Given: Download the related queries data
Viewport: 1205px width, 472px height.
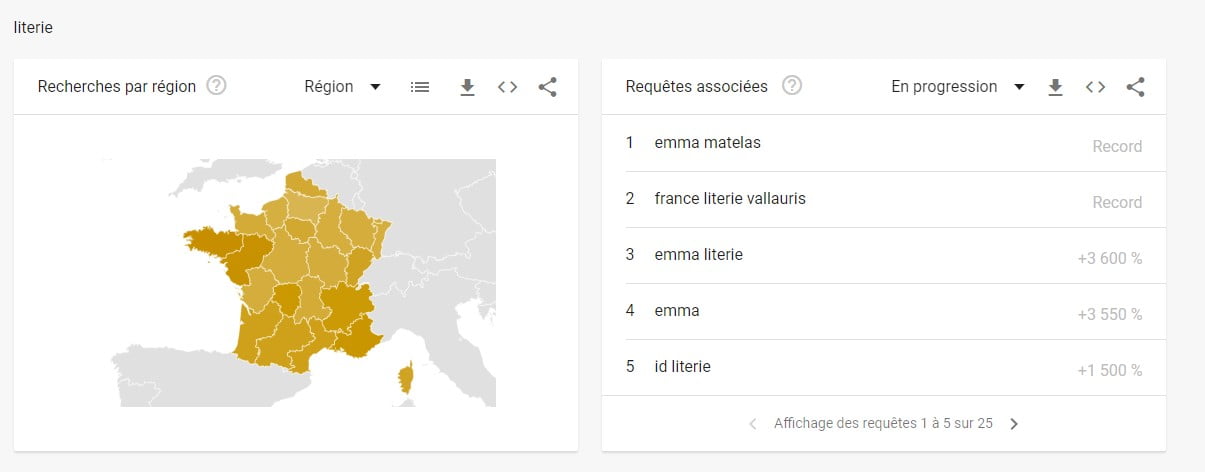Looking at the screenshot, I should pos(1055,87).
